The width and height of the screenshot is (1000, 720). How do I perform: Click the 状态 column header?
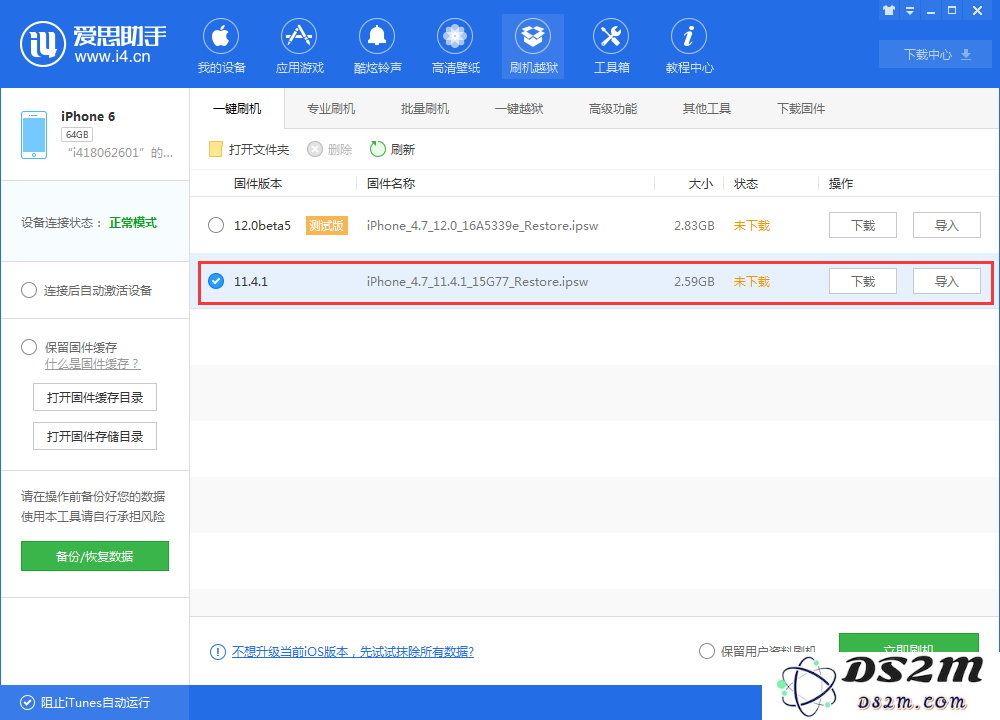pos(746,184)
